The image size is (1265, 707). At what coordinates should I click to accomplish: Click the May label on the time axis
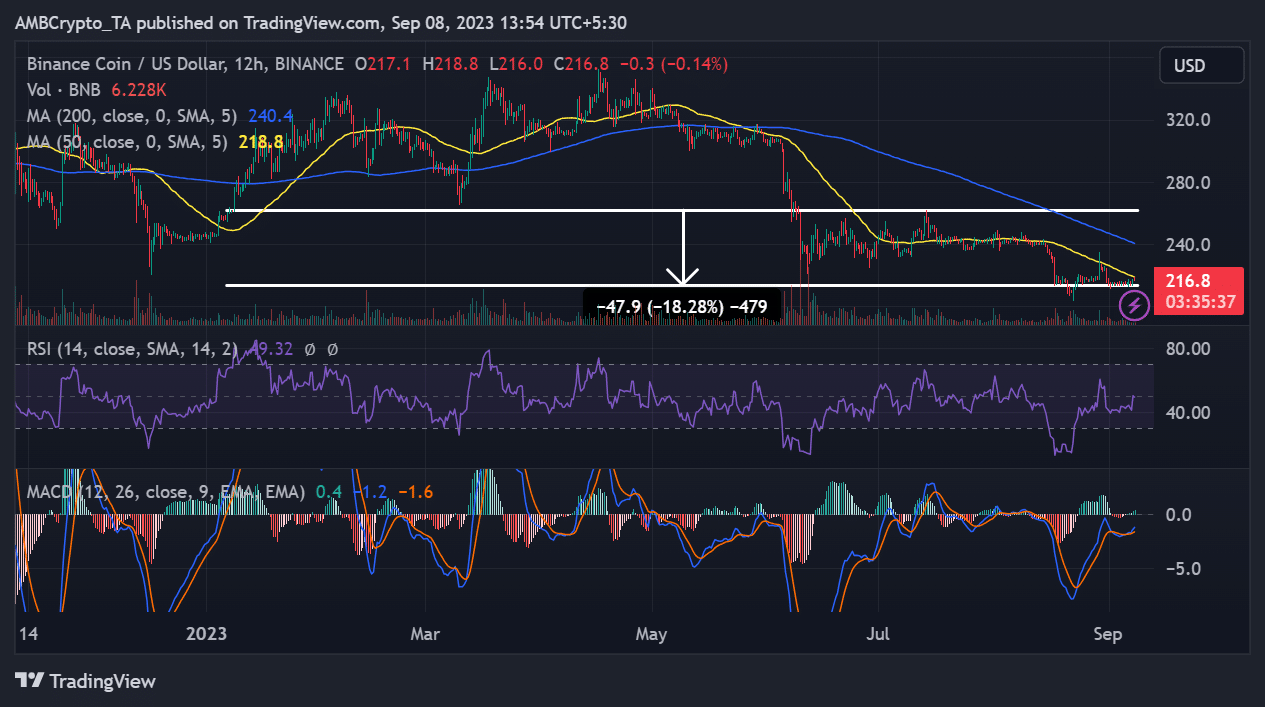coord(652,634)
